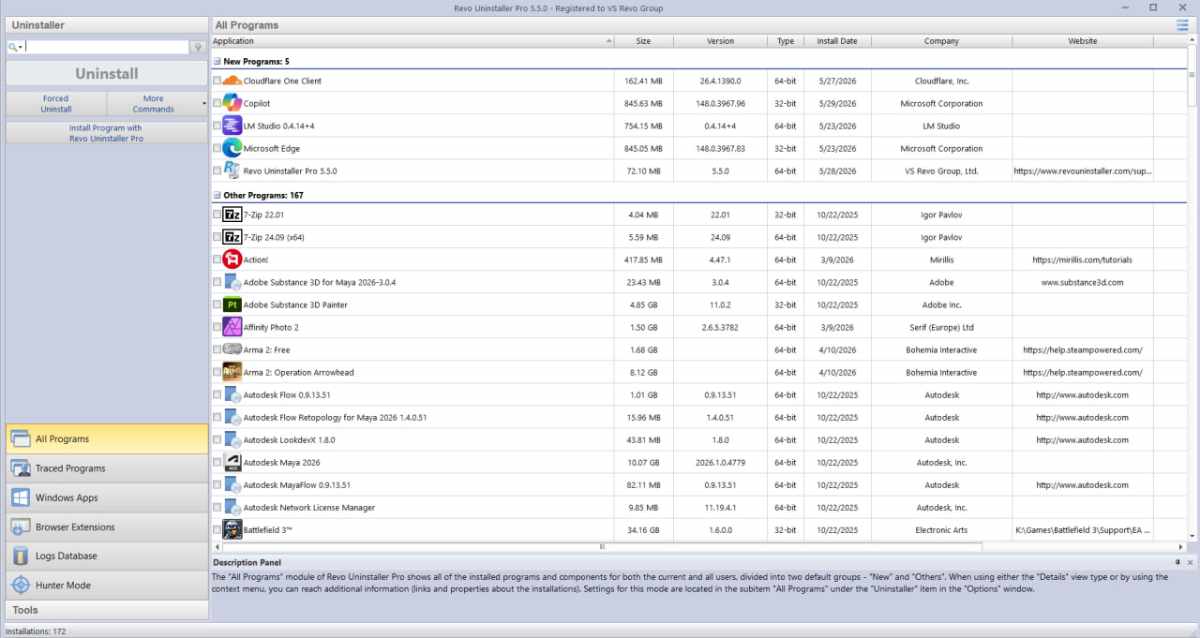Check the 7-Zip 22.01 checkbox

pos(217,215)
